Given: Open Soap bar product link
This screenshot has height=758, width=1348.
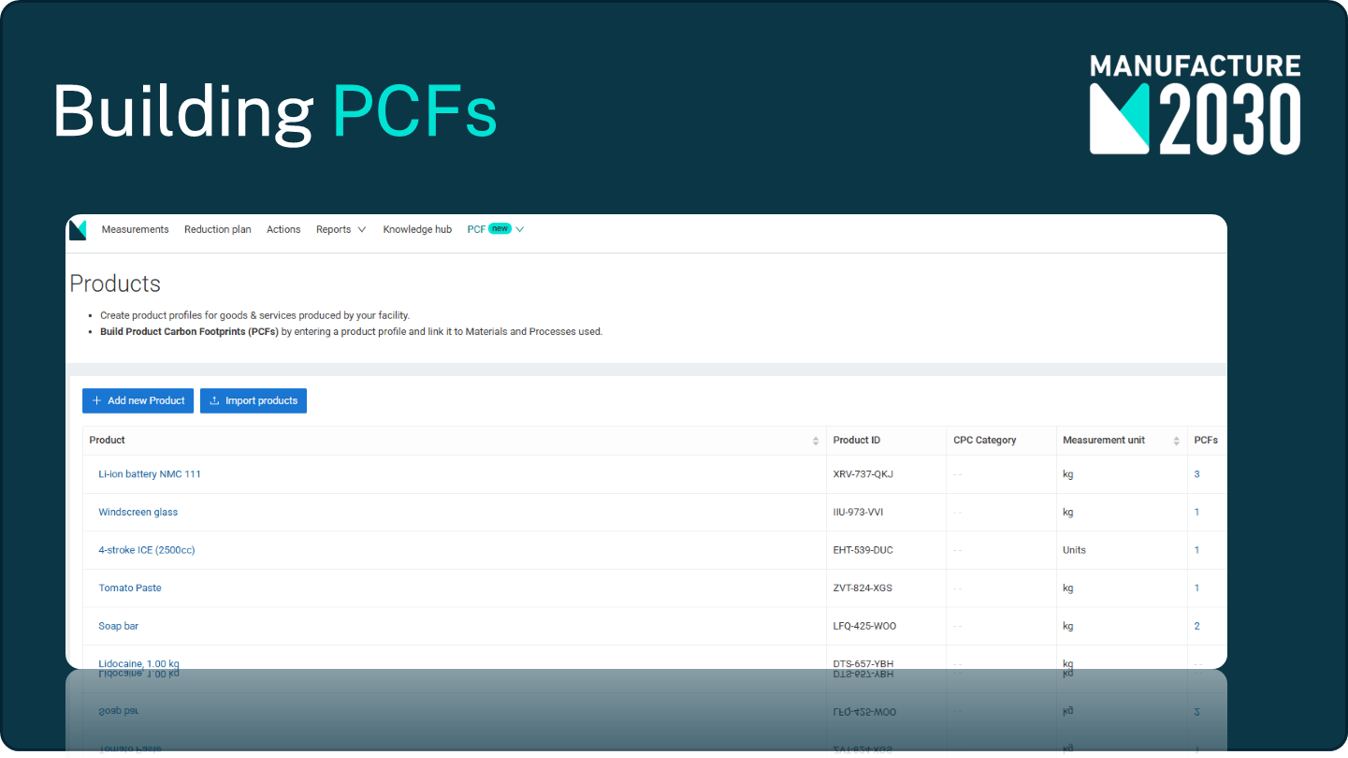Looking at the screenshot, I should point(118,626).
